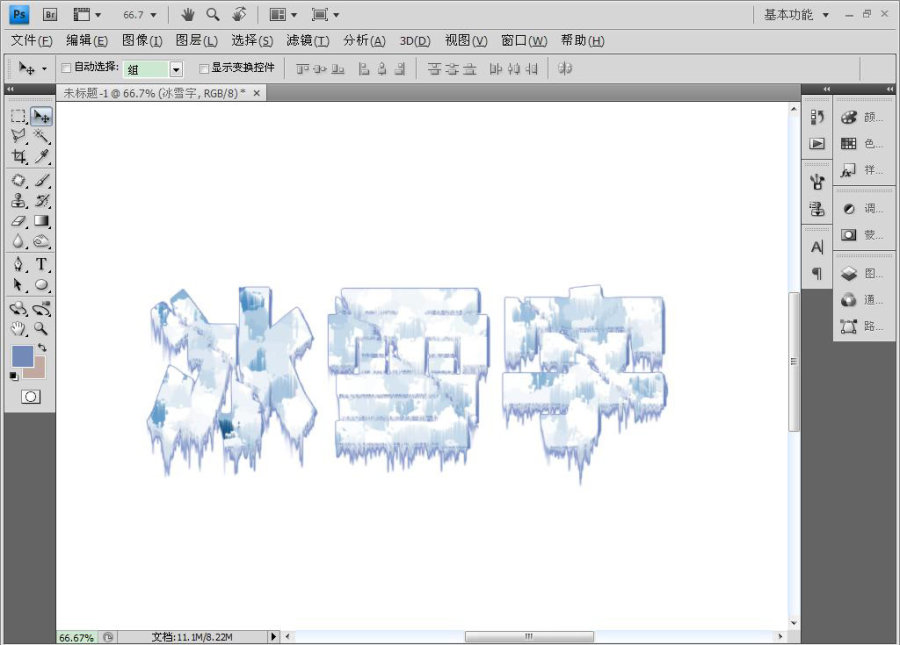
Task: Select the 3D Rotate tool
Action: 18,309
